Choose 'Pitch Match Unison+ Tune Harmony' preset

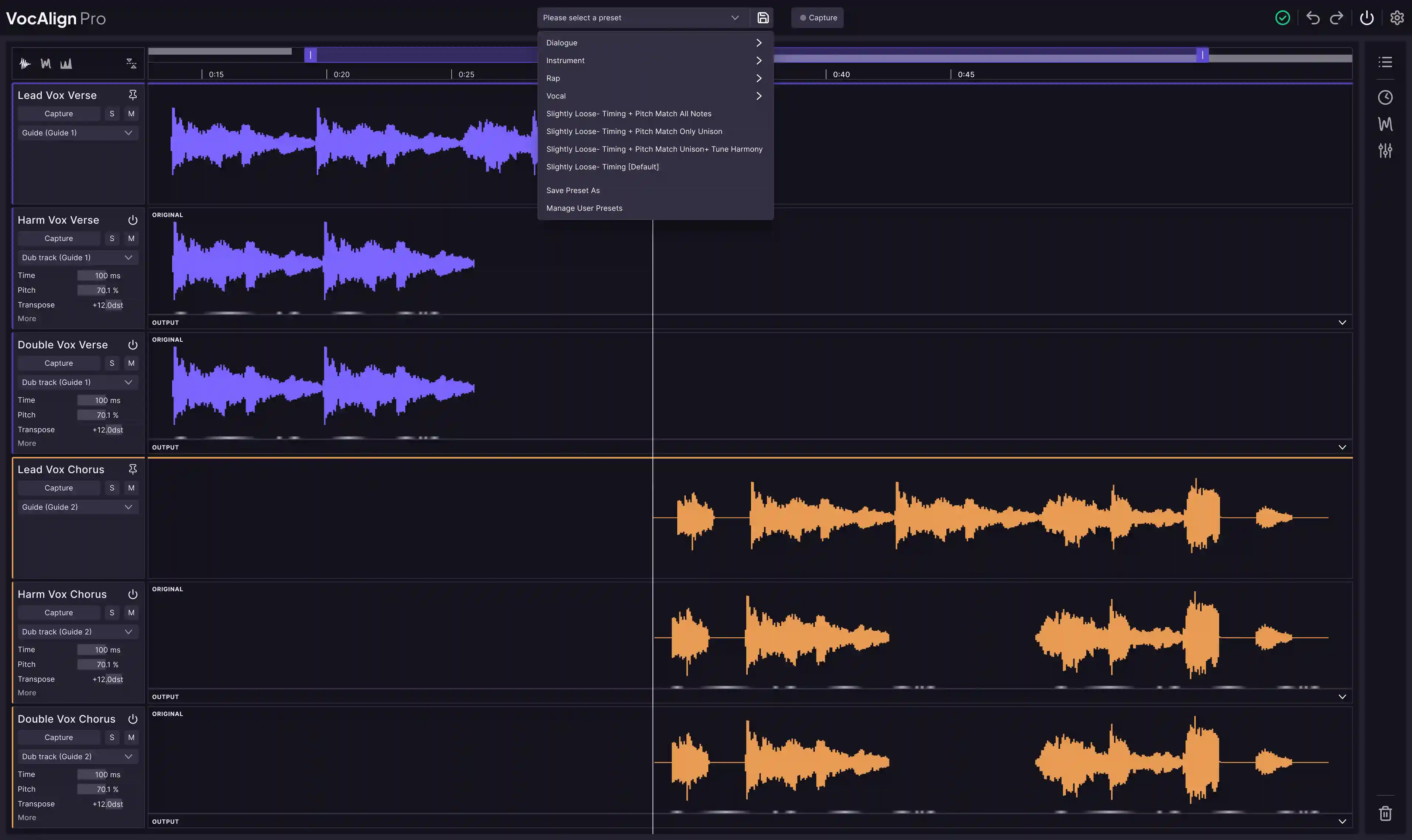pyautogui.click(x=655, y=149)
